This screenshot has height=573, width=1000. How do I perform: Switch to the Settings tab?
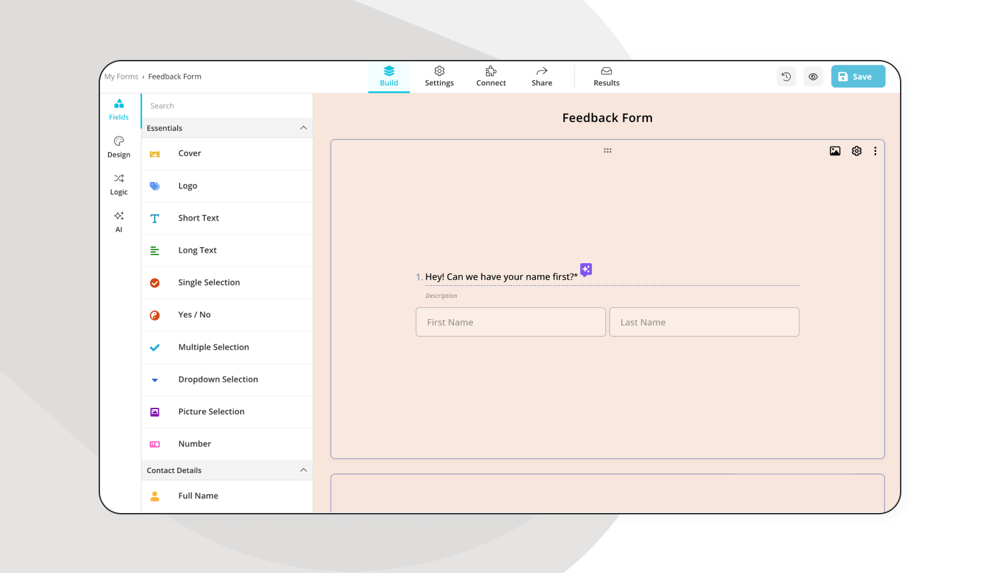click(x=439, y=77)
